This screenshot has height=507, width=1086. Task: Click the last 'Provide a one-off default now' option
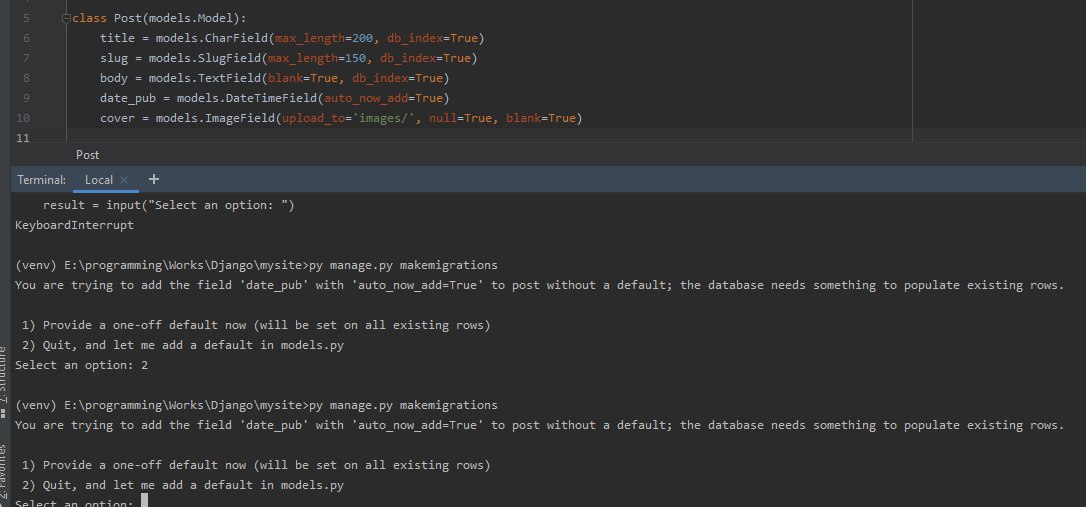[256, 465]
